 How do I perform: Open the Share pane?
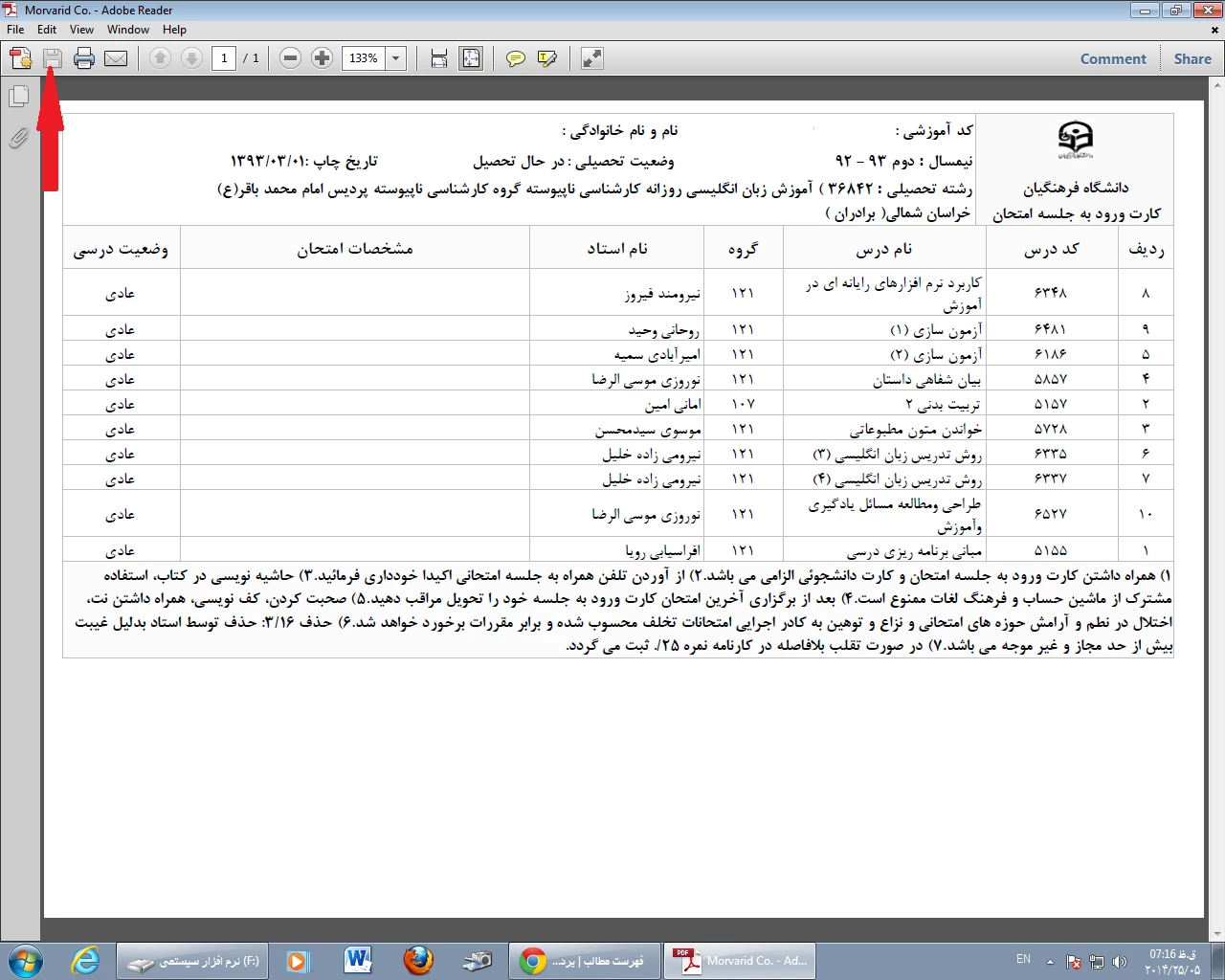click(x=1192, y=58)
